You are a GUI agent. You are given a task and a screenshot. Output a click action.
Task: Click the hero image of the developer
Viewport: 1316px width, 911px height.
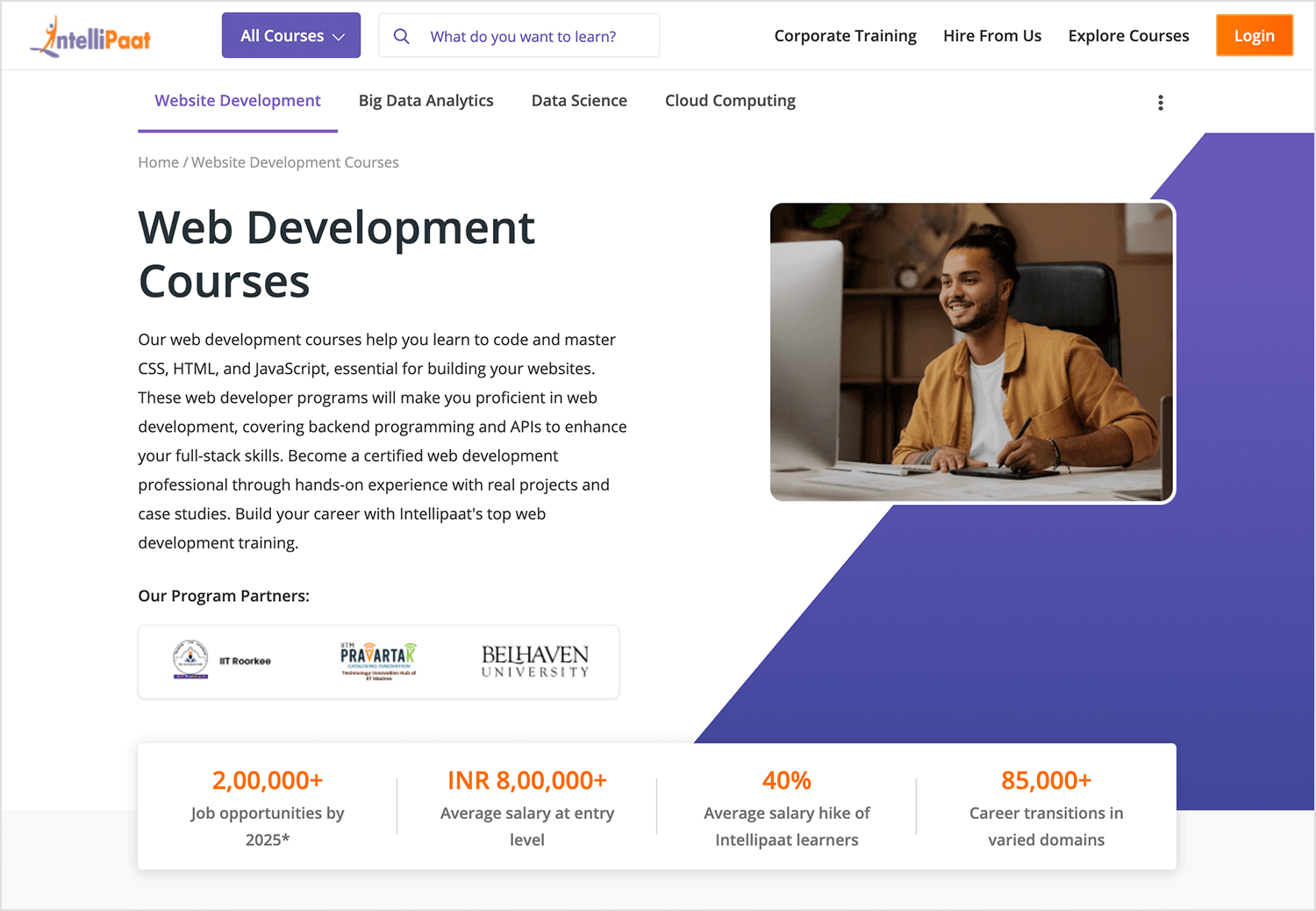[x=971, y=351]
